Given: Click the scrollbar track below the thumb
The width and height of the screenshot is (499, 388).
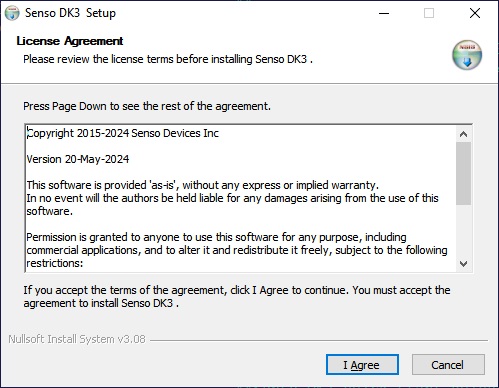Looking at the screenshot, I should [x=463, y=231].
